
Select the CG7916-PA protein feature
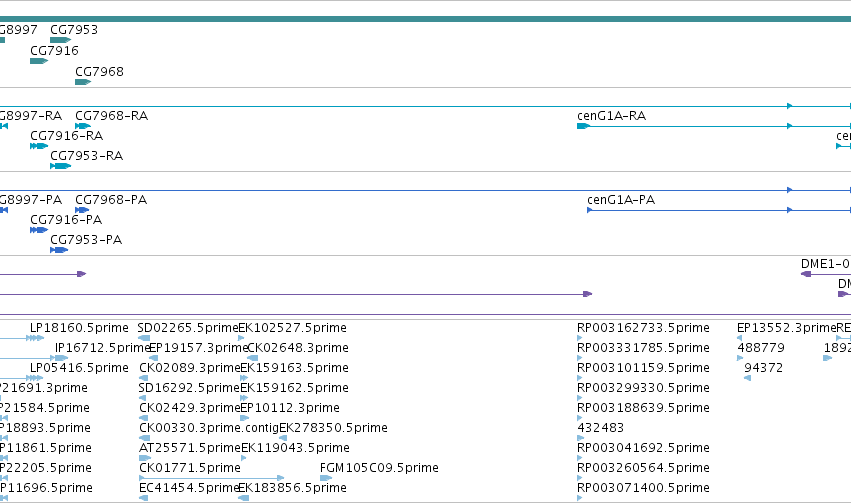tap(39, 230)
